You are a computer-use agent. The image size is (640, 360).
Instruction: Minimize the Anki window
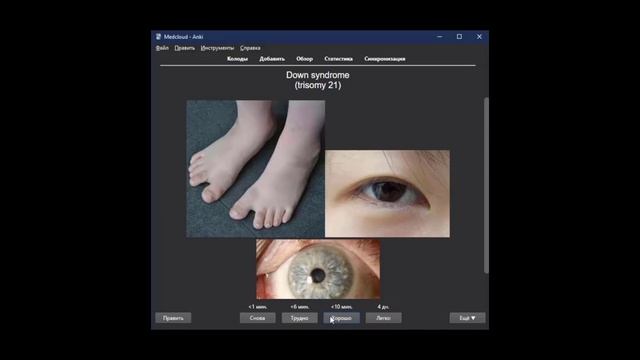point(440,37)
